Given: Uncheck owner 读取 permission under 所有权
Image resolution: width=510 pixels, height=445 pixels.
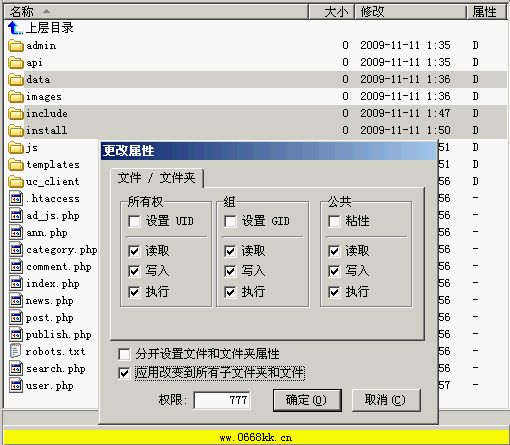Looking at the screenshot, I should 134,251.
